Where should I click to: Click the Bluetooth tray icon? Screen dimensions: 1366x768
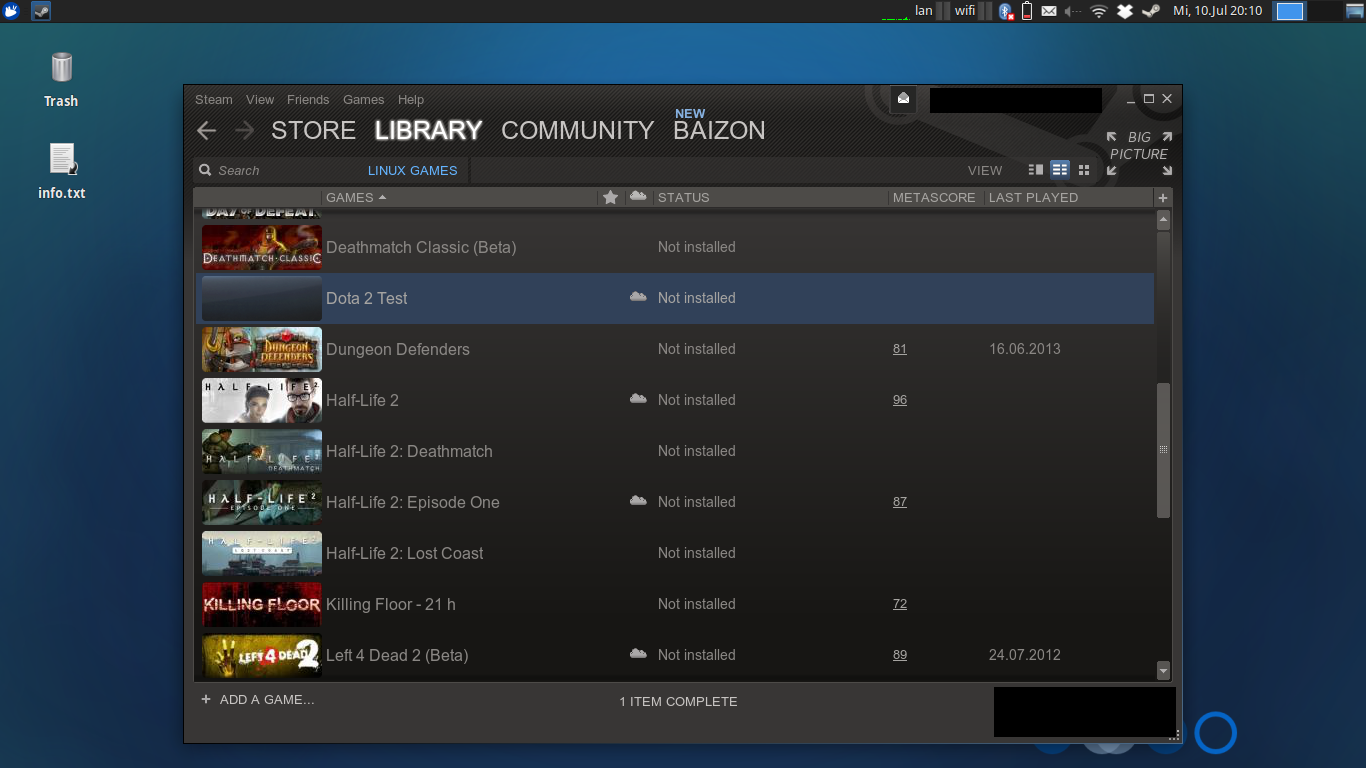[x=1005, y=11]
